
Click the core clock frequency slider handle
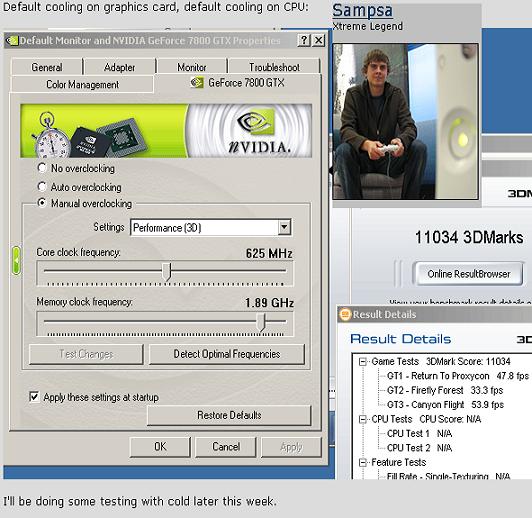pyautogui.click(x=167, y=271)
